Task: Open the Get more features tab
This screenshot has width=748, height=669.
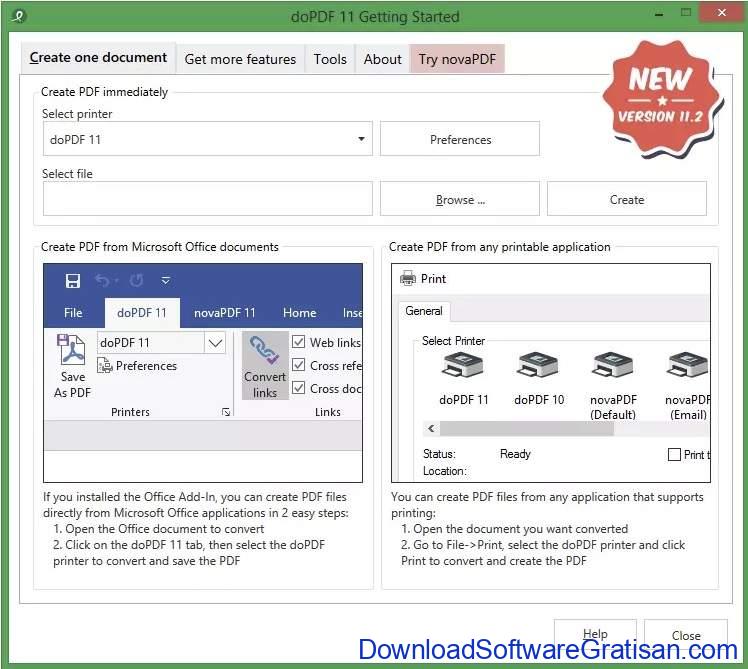Action: (x=240, y=59)
